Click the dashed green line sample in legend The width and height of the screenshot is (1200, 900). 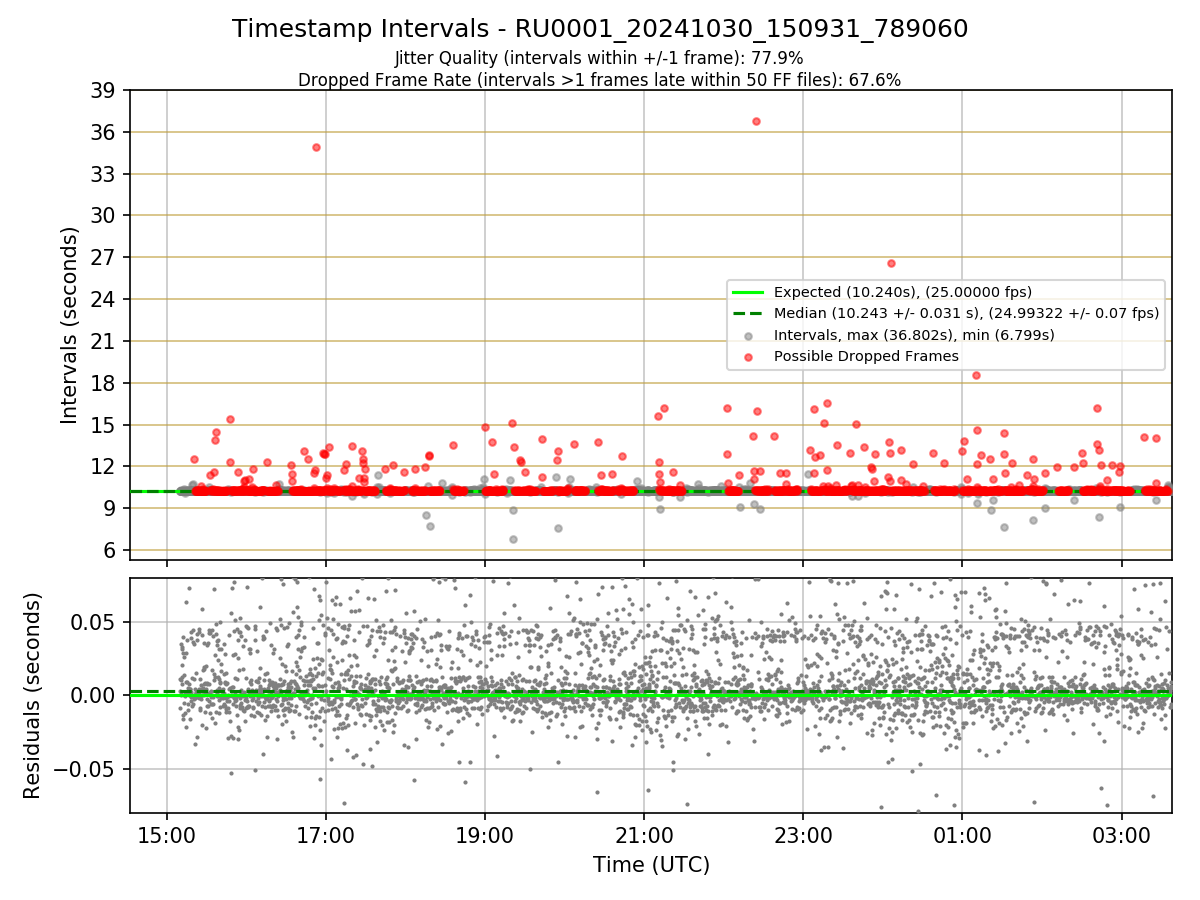[x=748, y=313]
